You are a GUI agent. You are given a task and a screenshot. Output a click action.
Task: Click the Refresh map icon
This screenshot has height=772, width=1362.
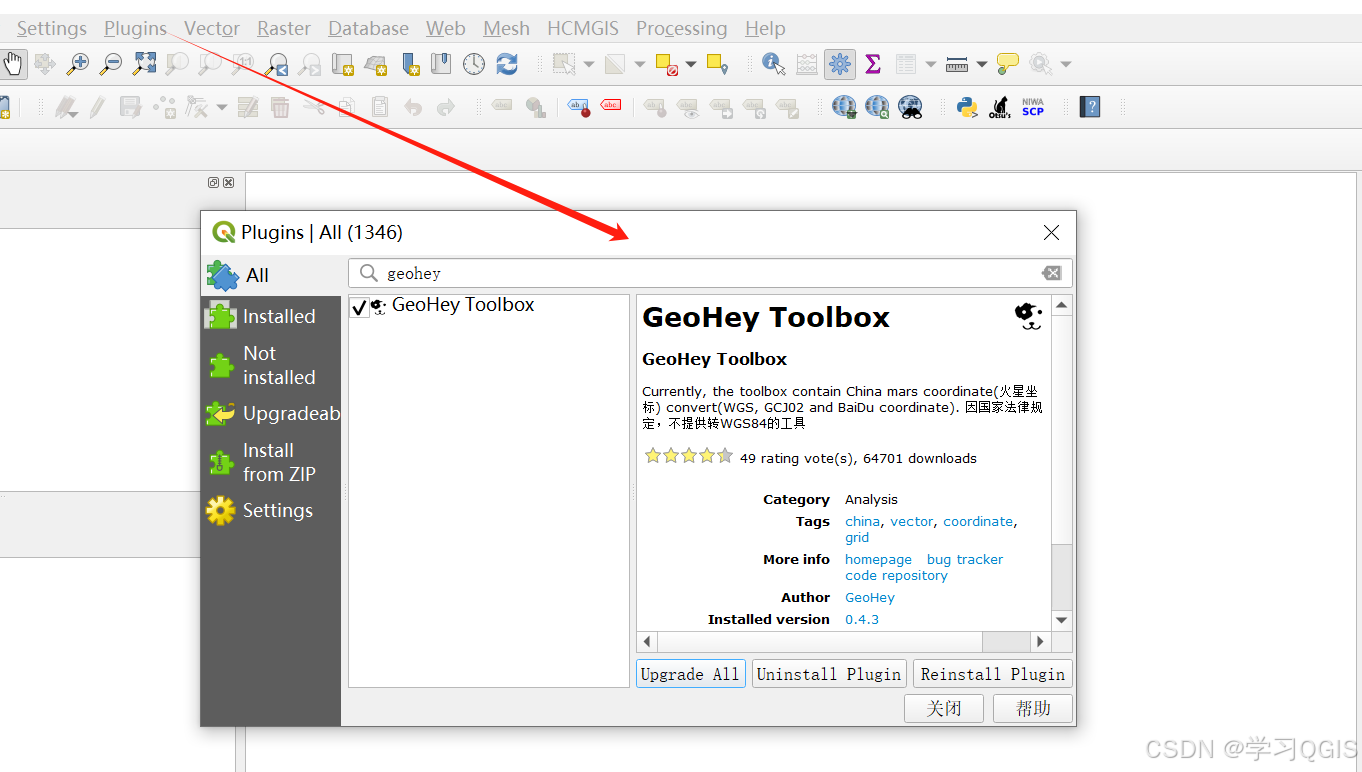507,64
